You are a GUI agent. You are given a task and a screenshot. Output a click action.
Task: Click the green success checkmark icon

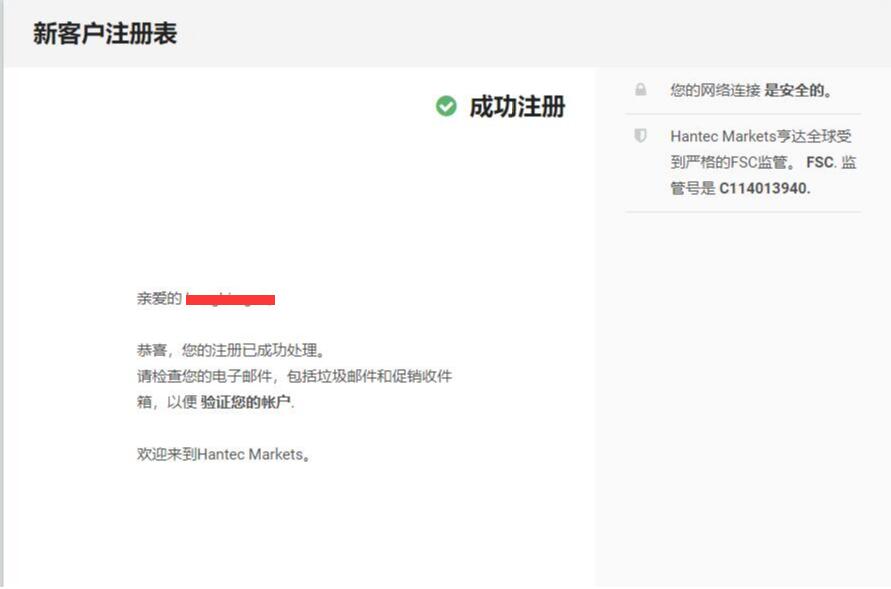446,106
